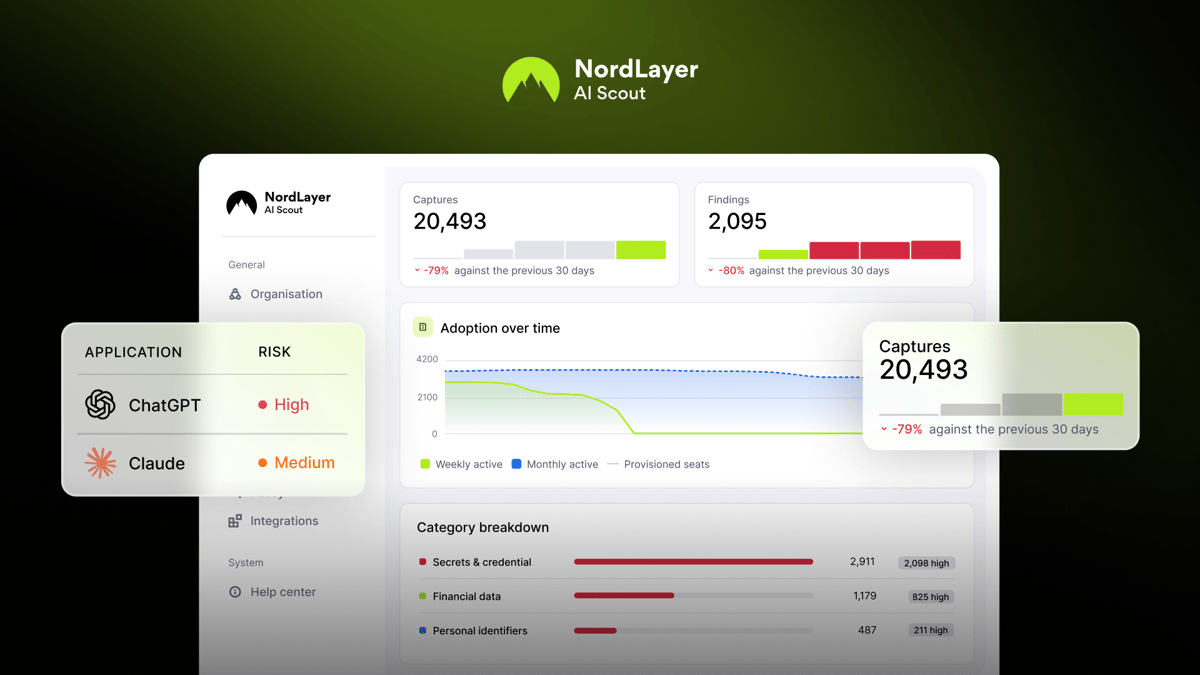Click the RISK column header
This screenshot has height=675, width=1200.
pos(274,352)
